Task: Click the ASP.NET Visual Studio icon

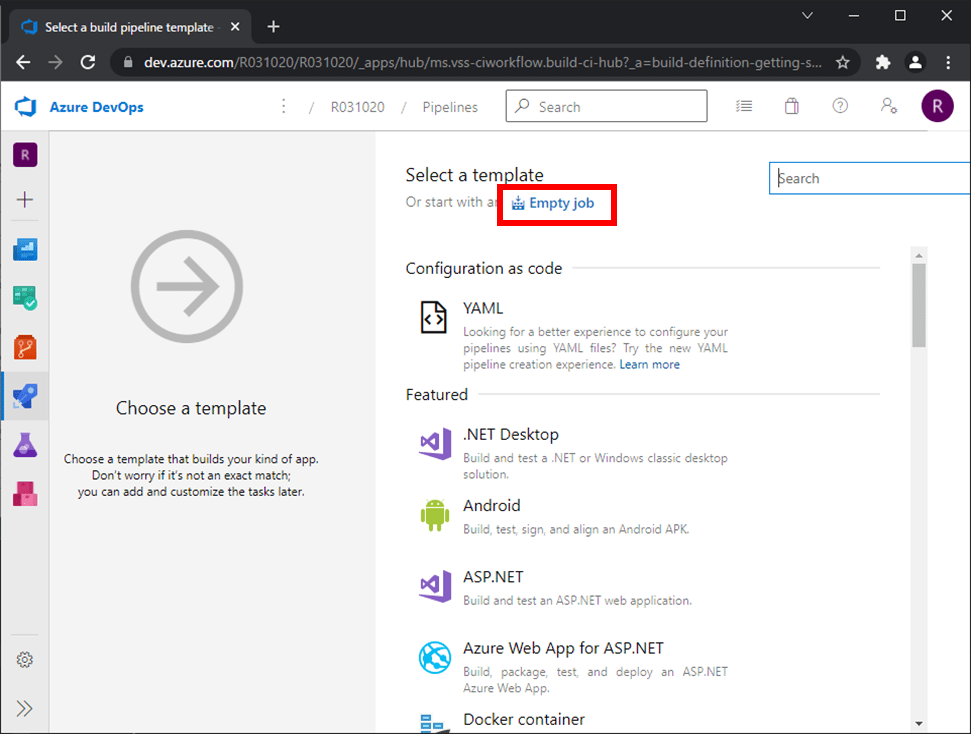Action: click(435, 587)
